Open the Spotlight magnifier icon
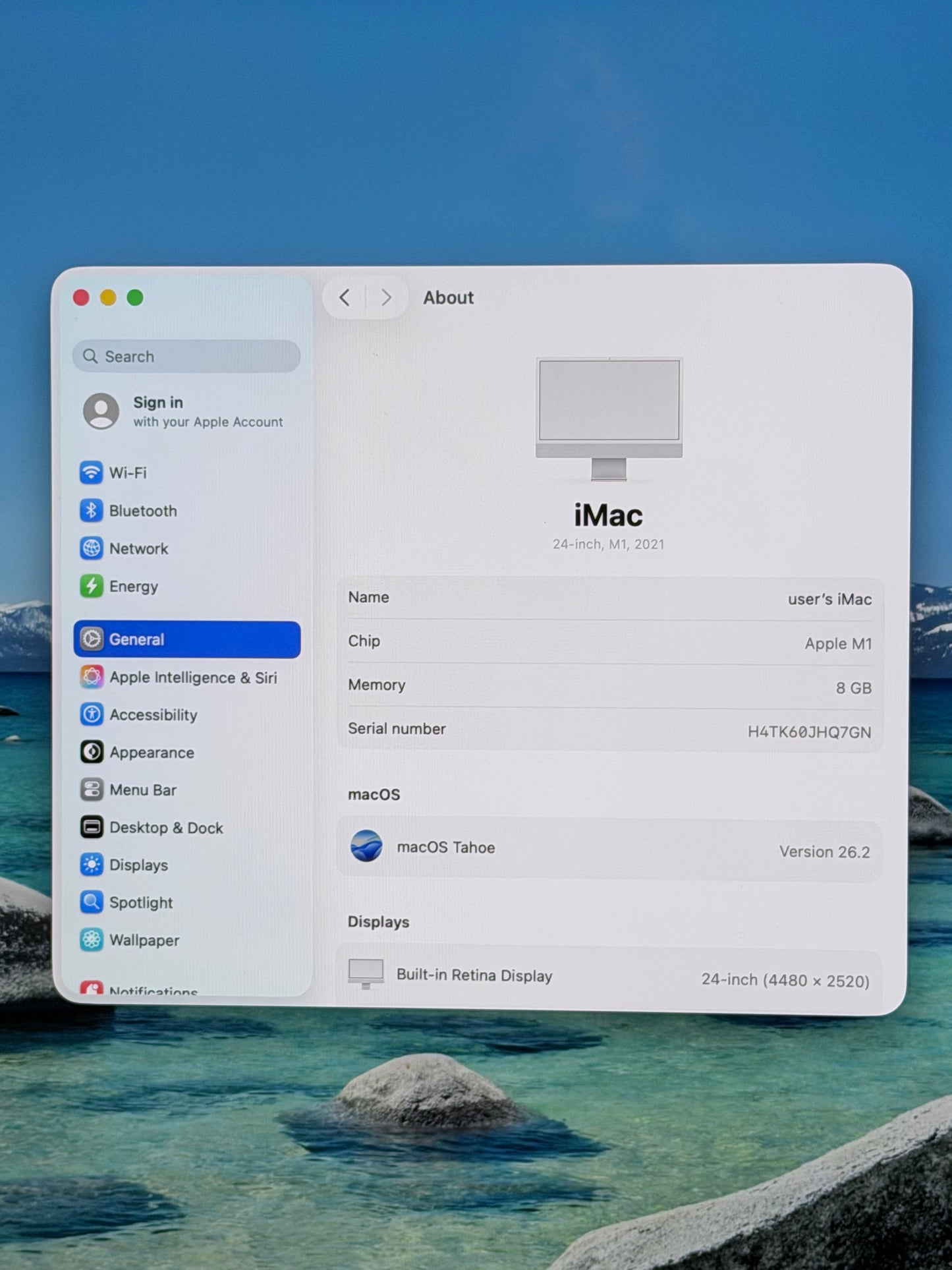The width and height of the screenshot is (952, 1270). pos(92,902)
